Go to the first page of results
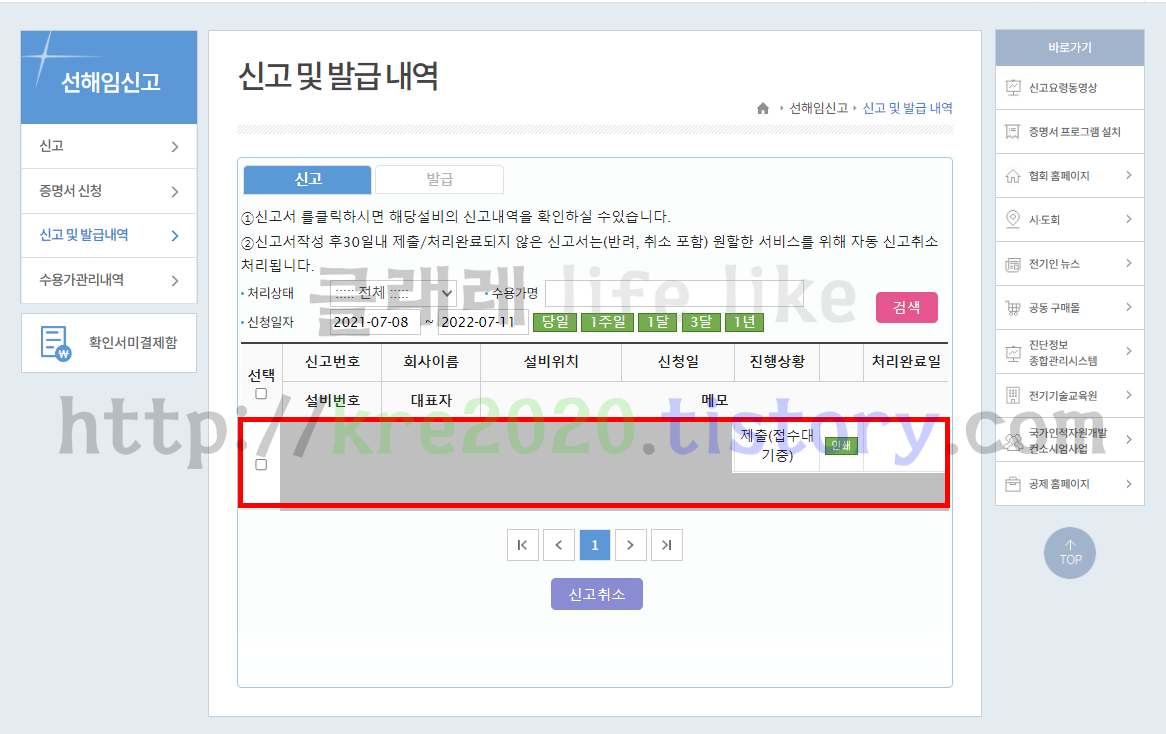The image size is (1166, 734). click(x=523, y=545)
